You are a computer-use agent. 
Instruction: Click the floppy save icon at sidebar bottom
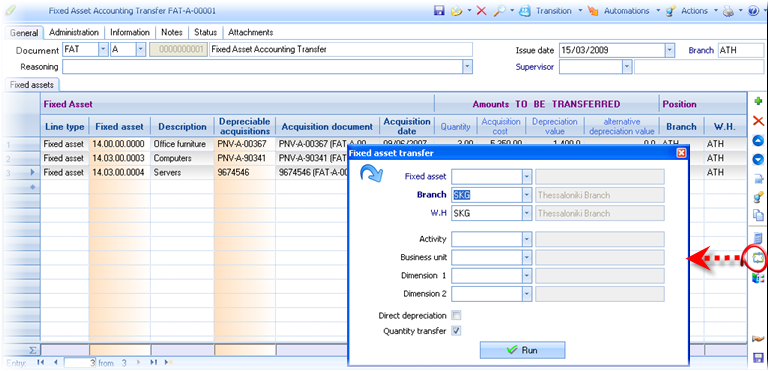(758, 358)
